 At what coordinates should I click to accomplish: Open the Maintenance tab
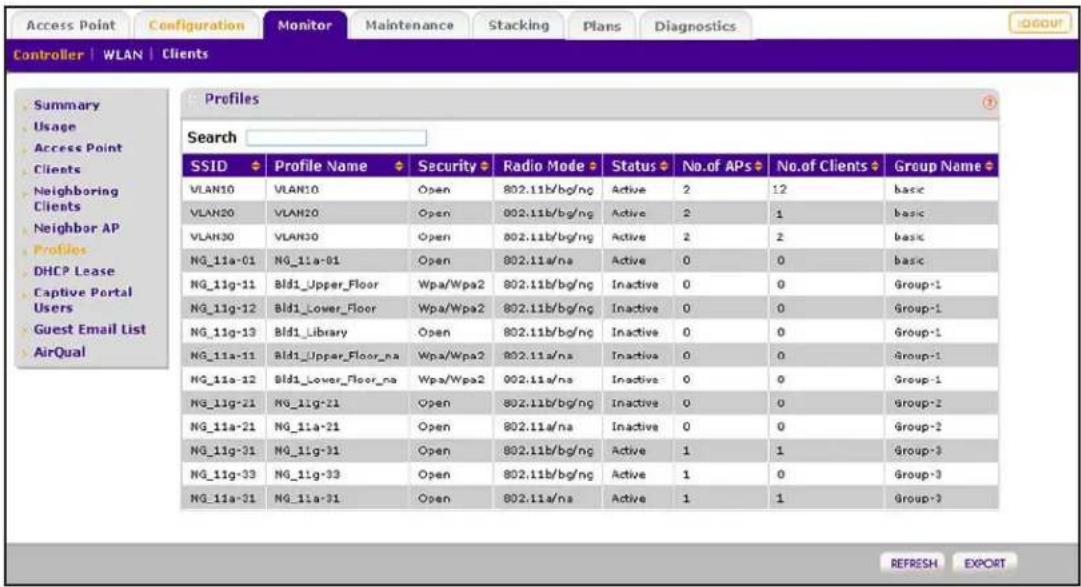(410, 26)
